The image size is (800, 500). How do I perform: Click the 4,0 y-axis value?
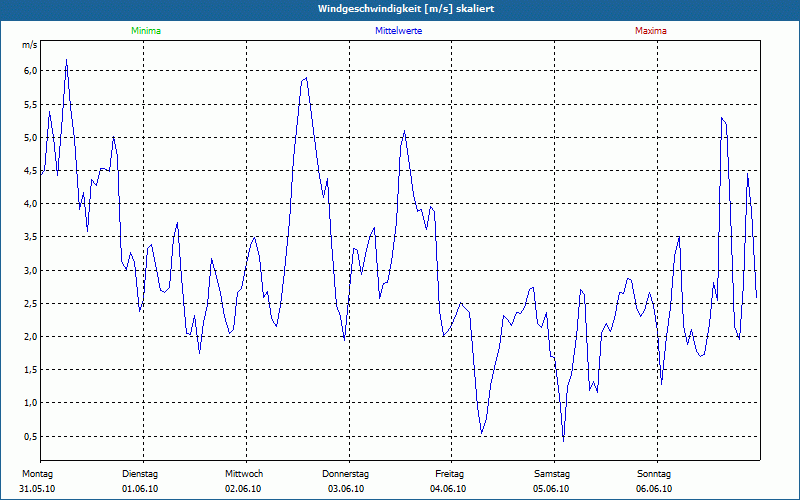(31, 204)
